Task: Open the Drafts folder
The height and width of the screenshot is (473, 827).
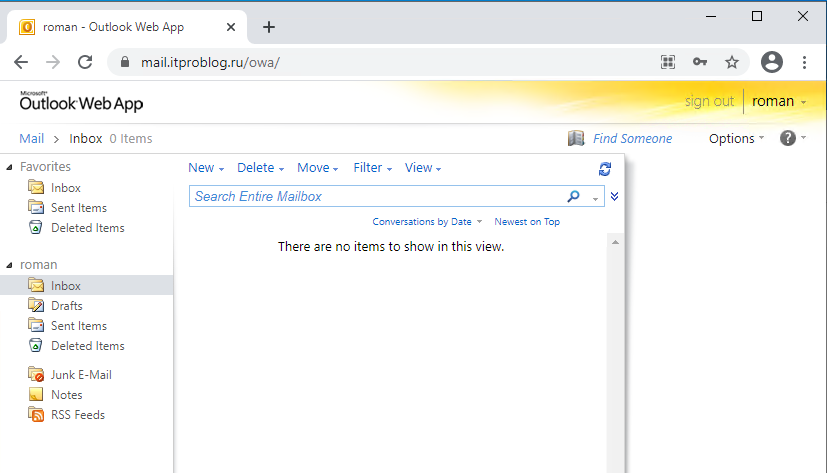Action: [x=66, y=306]
